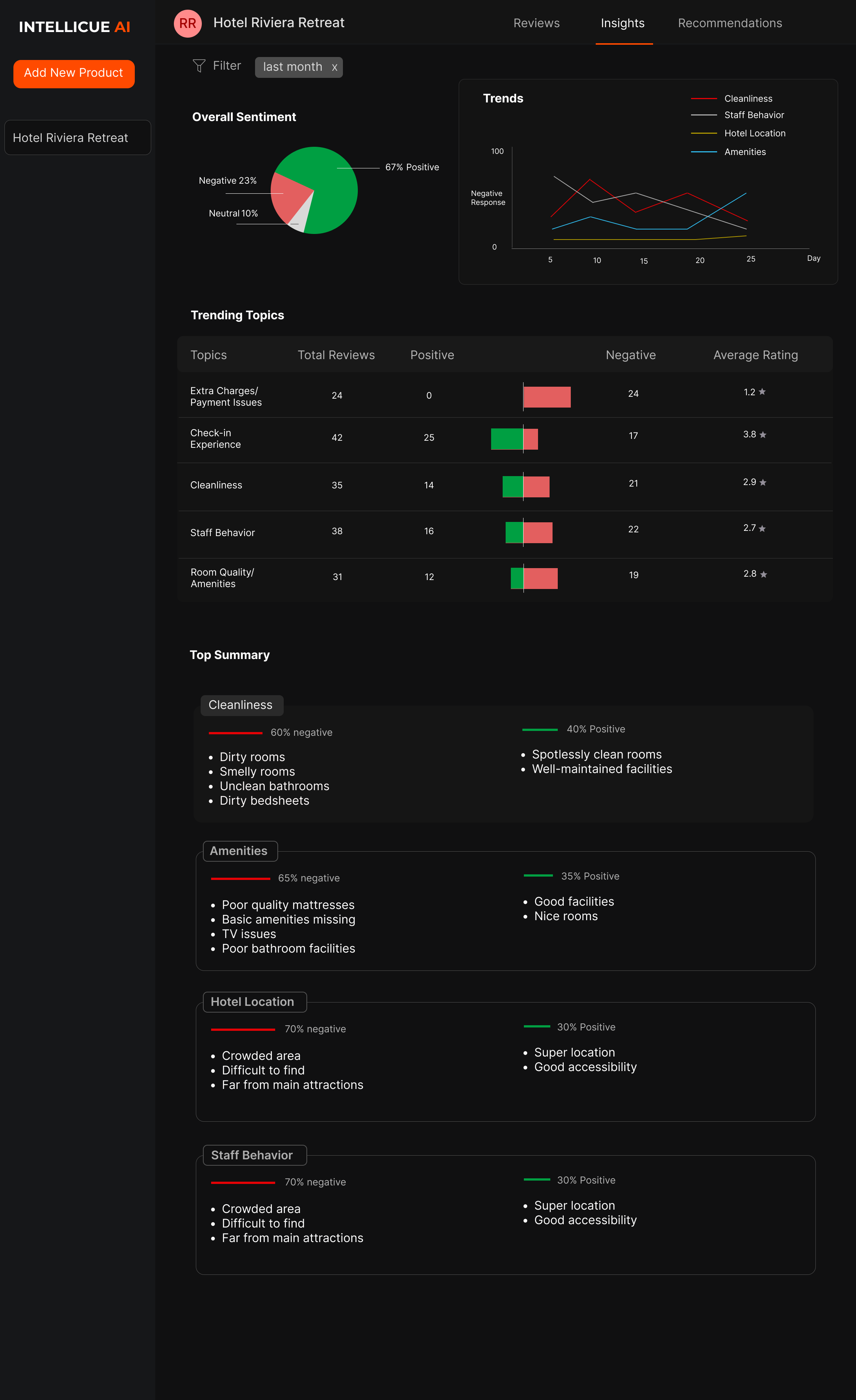The width and height of the screenshot is (856, 1400).
Task: Click the RR hotel avatar icon
Action: (187, 23)
